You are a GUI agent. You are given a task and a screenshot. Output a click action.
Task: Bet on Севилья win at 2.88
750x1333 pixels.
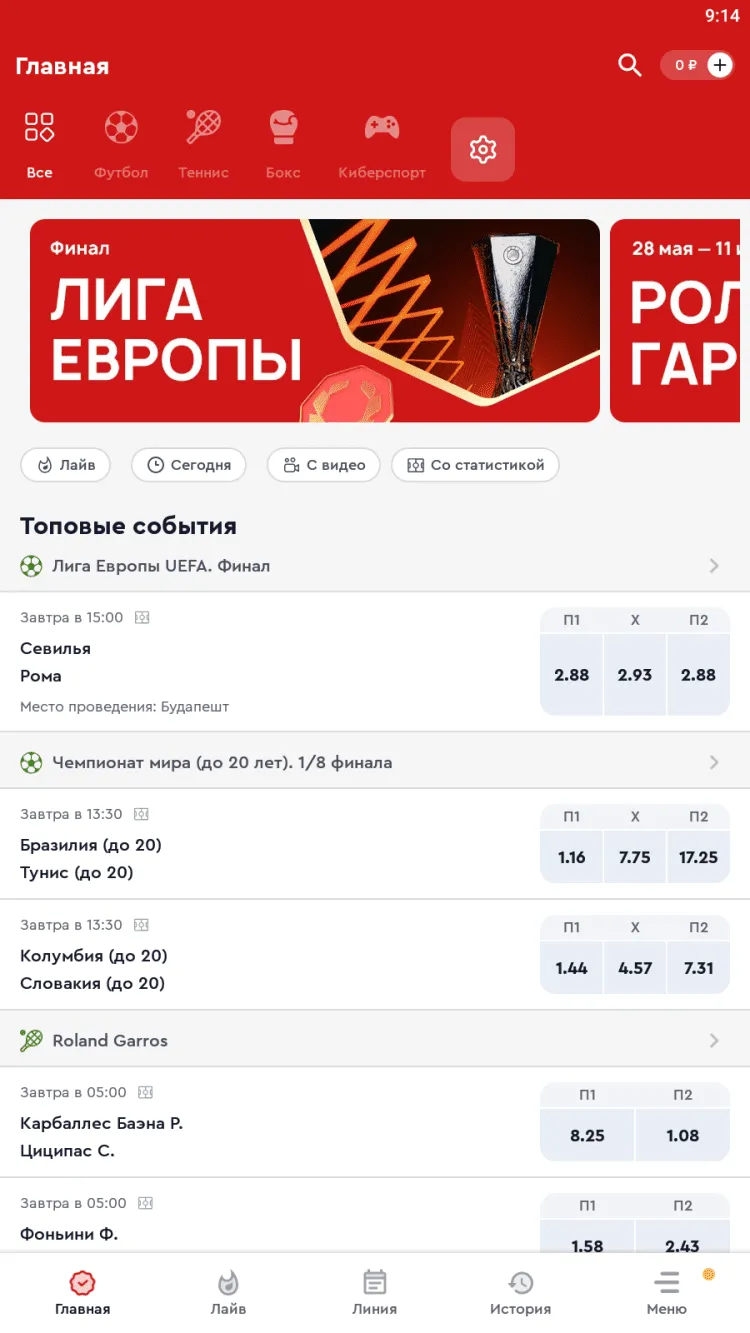572,675
